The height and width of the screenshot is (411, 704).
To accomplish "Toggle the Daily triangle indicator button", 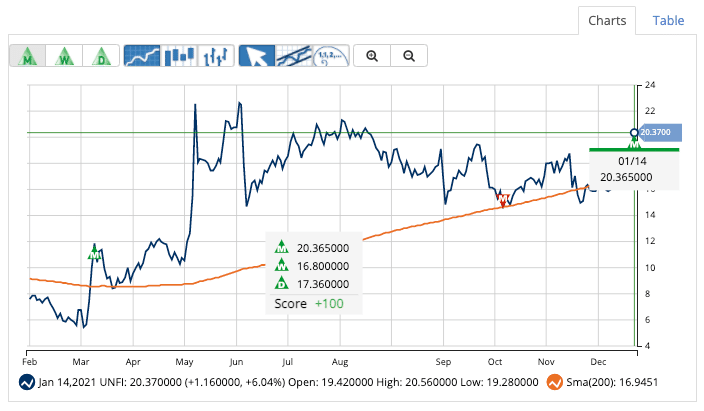I will pos(101,56).
